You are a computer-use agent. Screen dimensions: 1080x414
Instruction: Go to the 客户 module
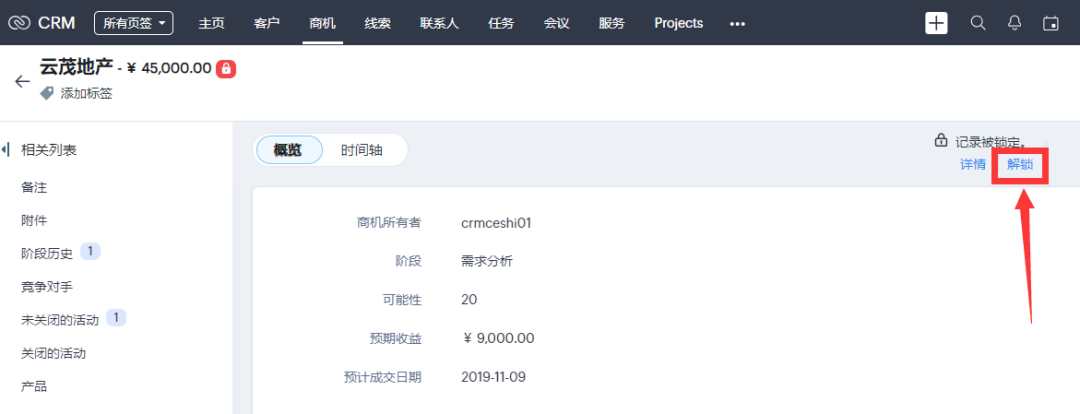267,23
